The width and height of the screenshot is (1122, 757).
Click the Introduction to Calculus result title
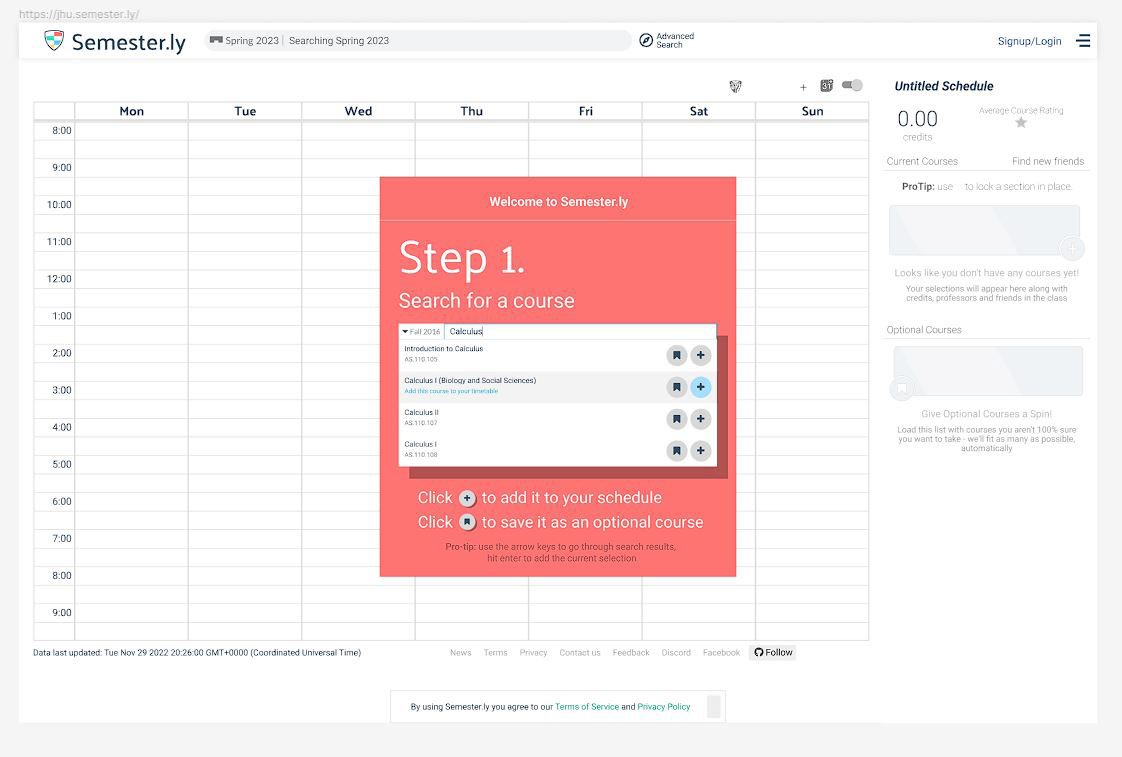pos(444,349)
